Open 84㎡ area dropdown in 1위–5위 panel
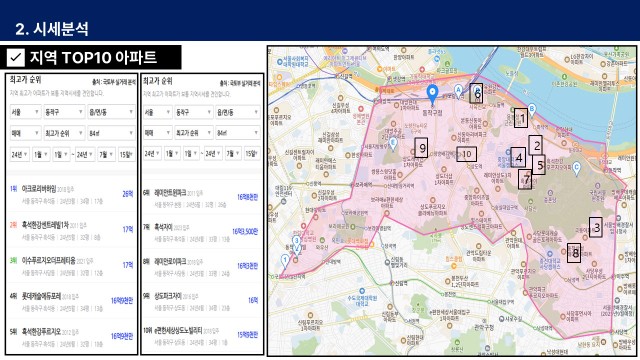640x360 pixels. pos(111,133)
